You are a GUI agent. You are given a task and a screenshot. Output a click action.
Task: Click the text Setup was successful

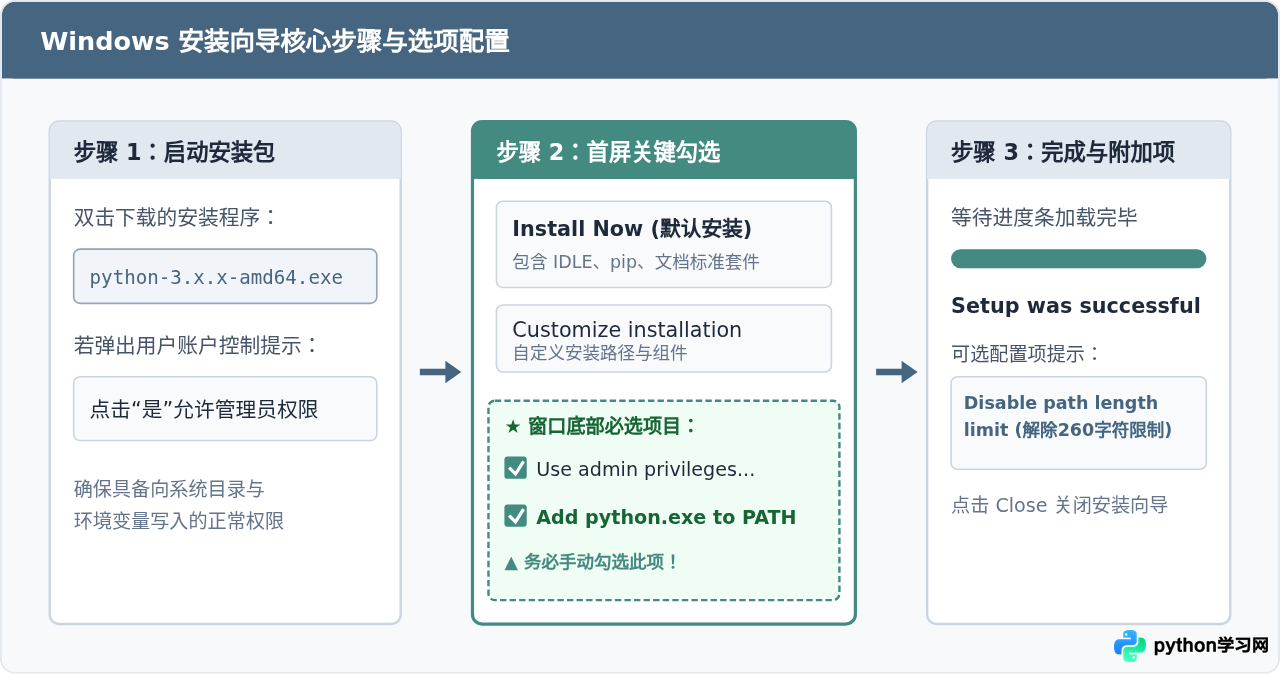[1076, 306]
